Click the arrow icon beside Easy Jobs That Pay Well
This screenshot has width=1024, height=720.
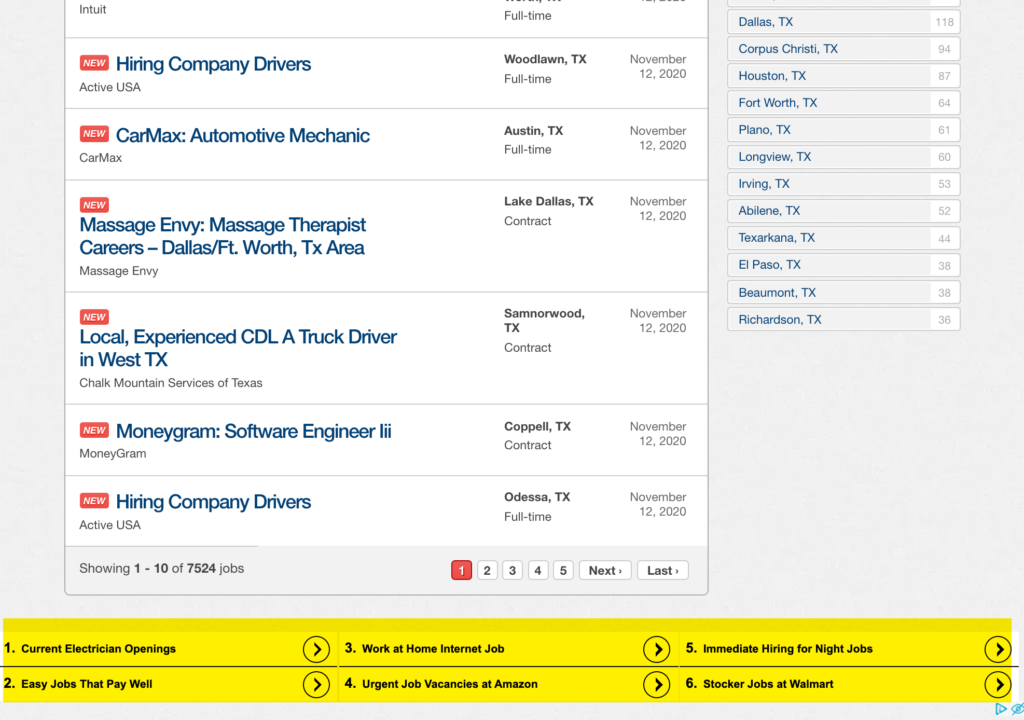[316, 684]
